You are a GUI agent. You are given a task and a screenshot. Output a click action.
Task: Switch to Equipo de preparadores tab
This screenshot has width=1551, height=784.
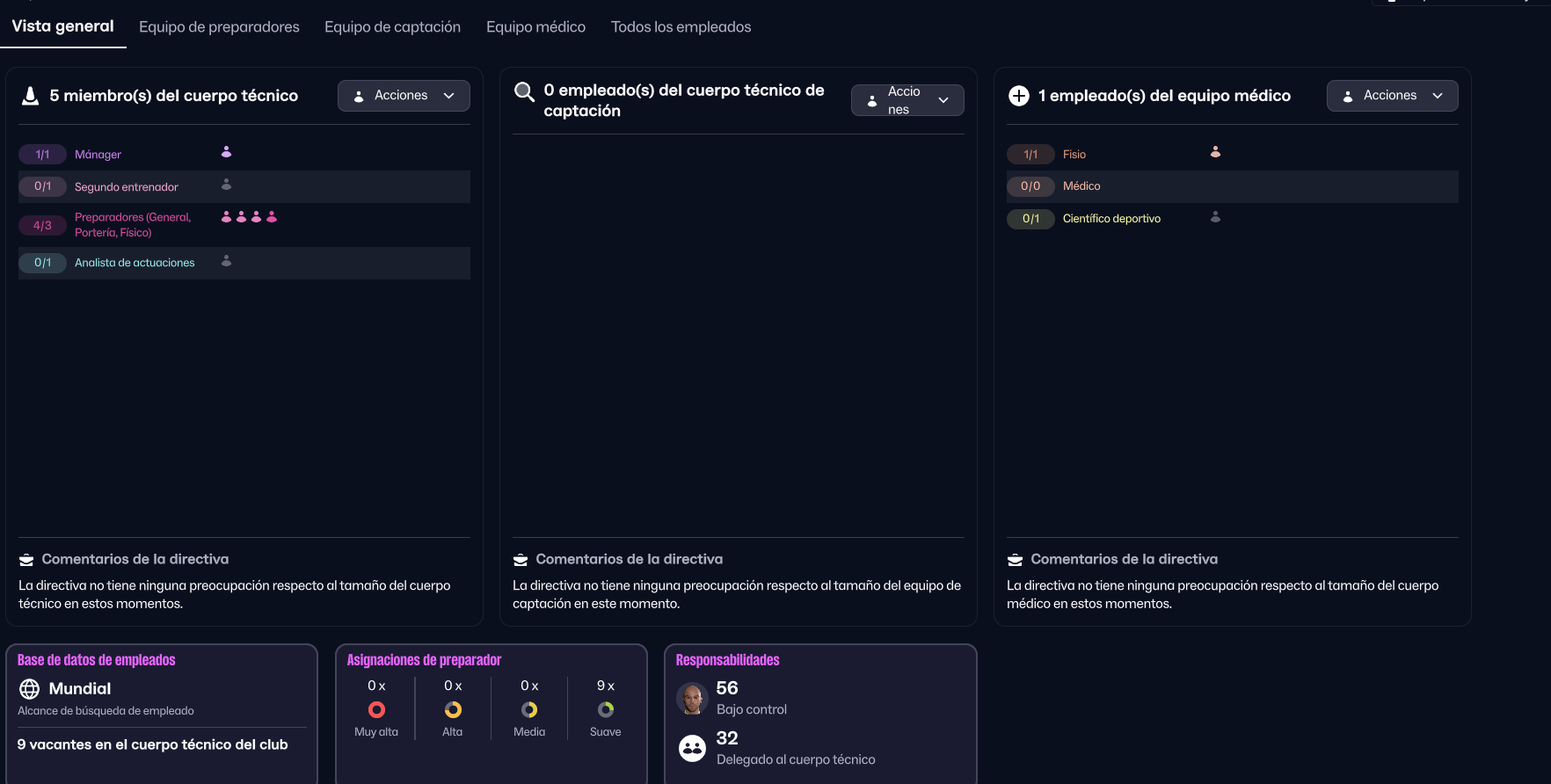click(219, 27)
